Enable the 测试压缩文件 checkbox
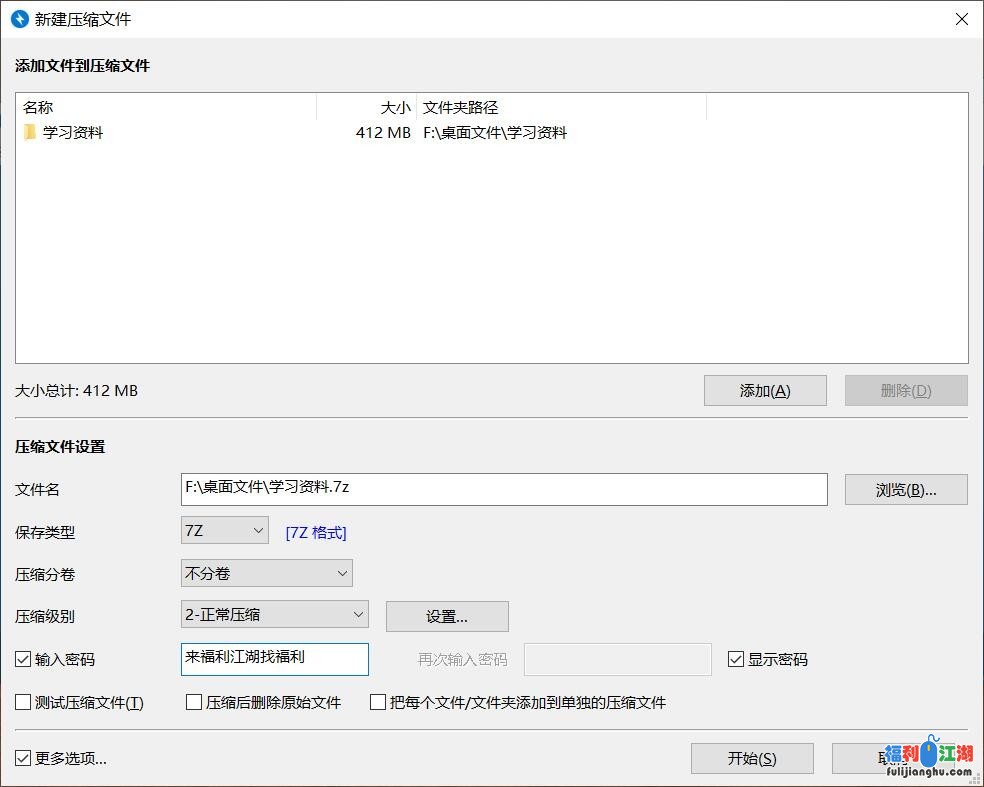This screenshot has height=787, width=984. pos(21,703)
